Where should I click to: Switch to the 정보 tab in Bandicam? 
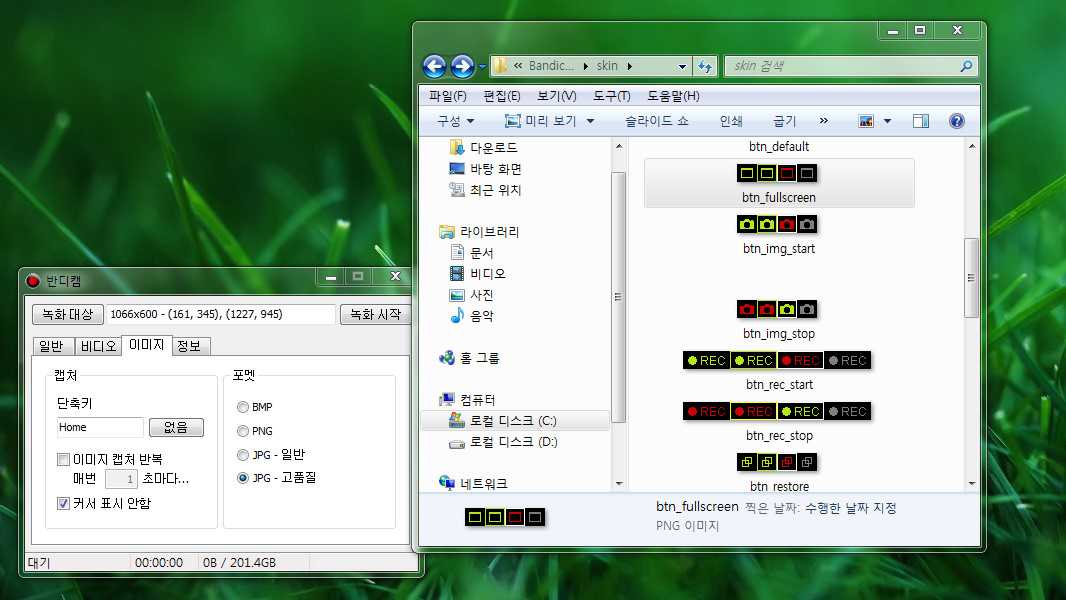click(x=190, y=347)
